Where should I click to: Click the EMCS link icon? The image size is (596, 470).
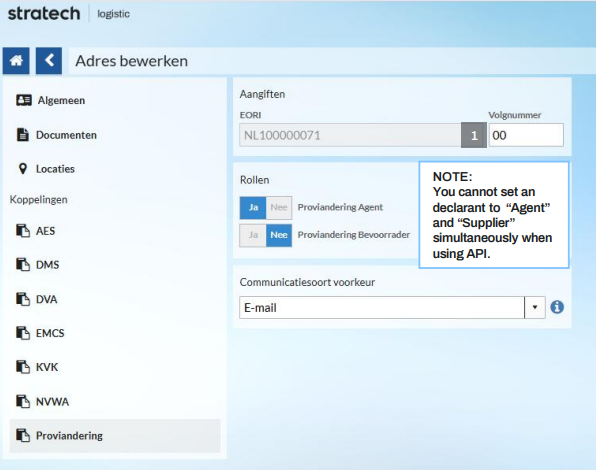(x=23, y=333)
